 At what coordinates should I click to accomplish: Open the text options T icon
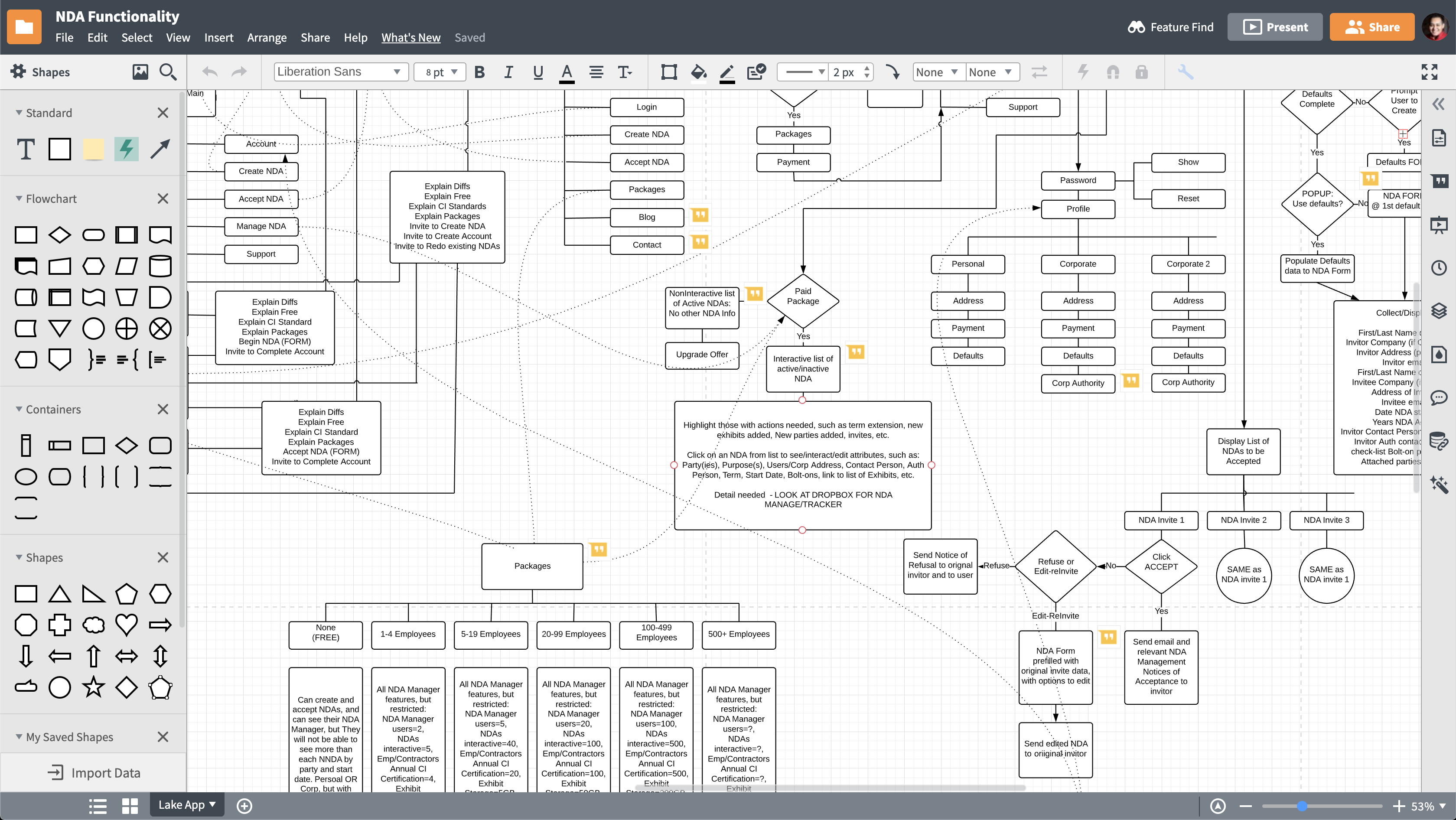click(x=625, y=72)
